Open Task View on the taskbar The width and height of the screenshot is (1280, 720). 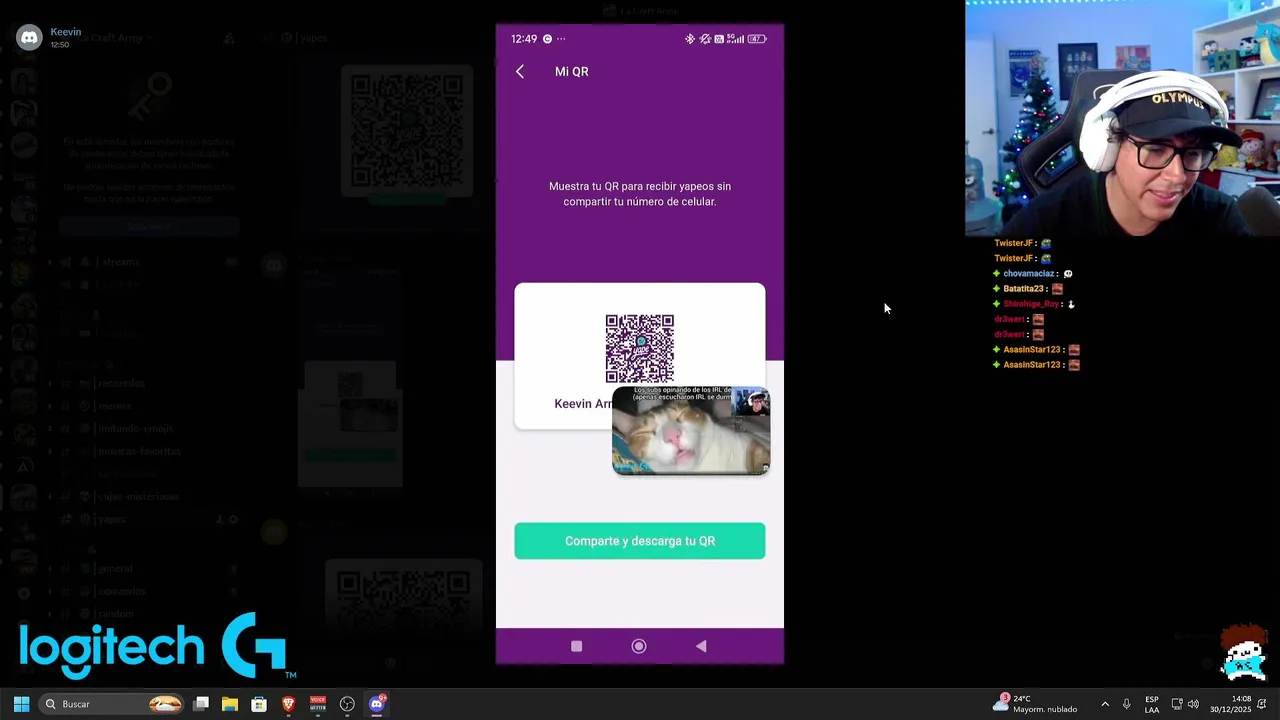point(201,704)
